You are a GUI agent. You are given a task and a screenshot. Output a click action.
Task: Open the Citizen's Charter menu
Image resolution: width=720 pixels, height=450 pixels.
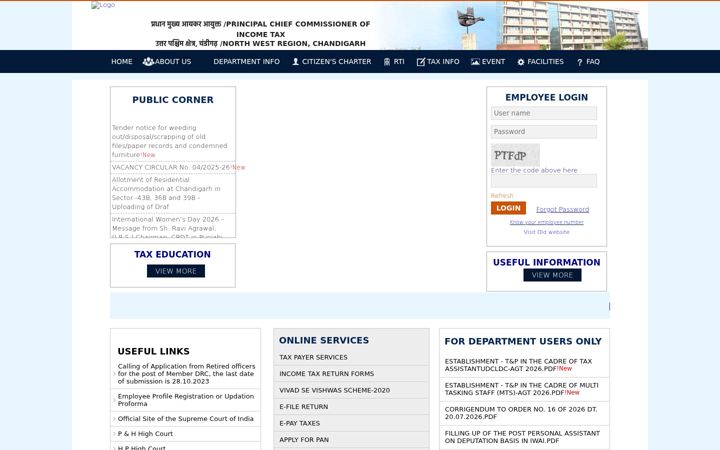click(x=337, y=62)
